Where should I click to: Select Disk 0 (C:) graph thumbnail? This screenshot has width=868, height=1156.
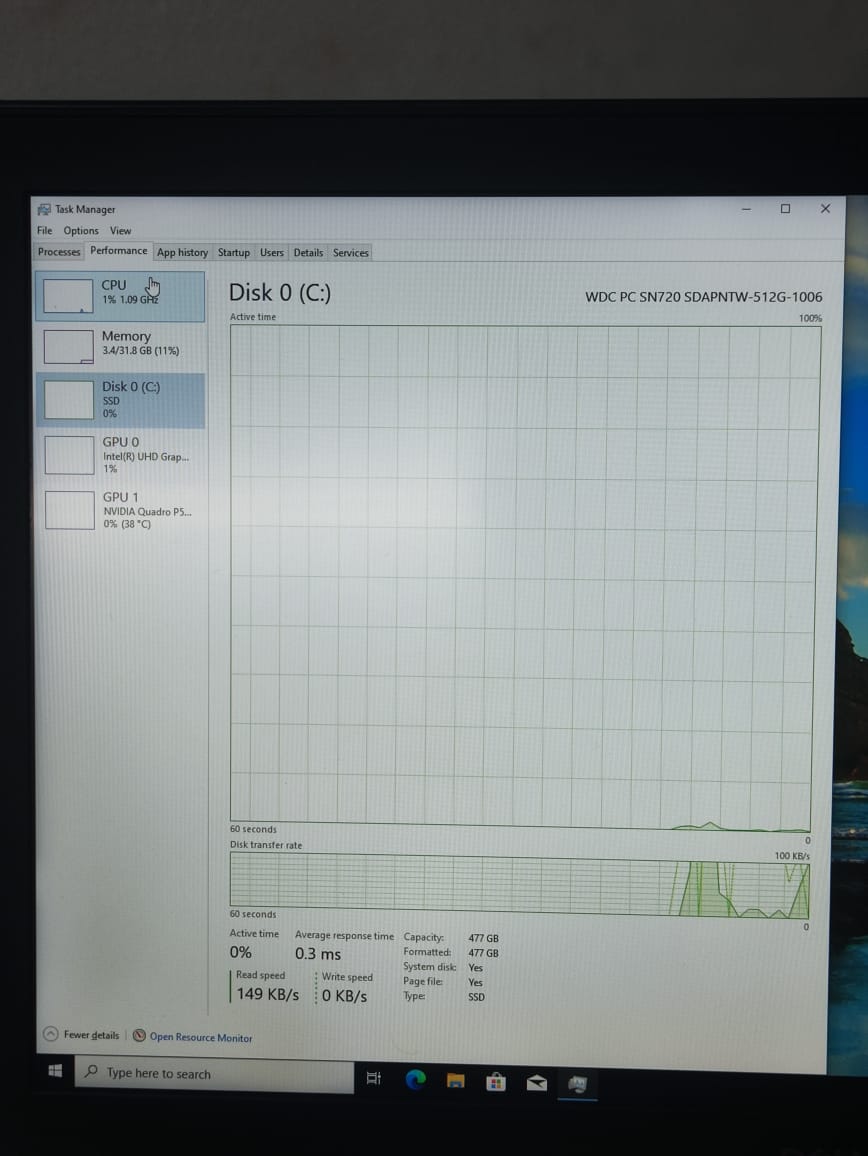(69, 399)
